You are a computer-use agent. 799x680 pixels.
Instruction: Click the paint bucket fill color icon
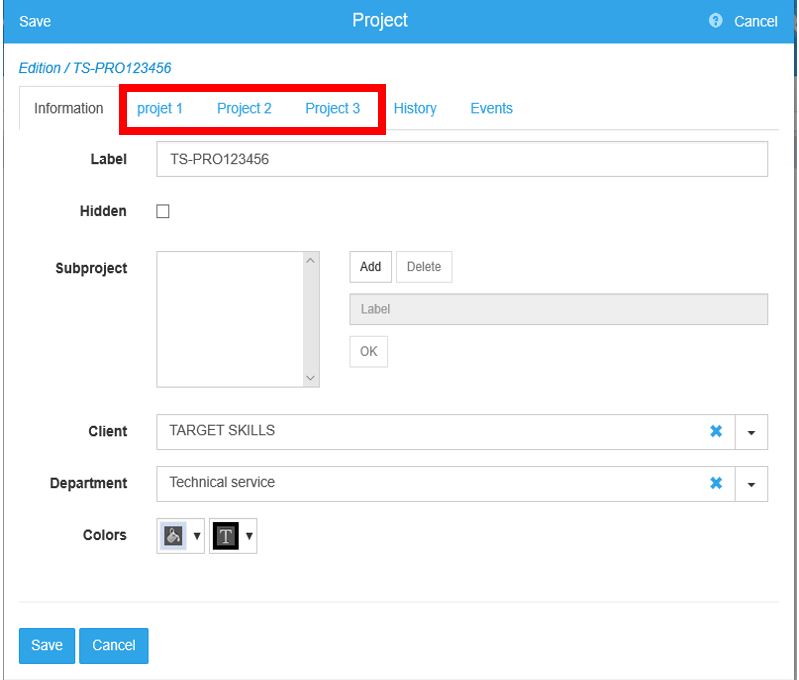172,536
